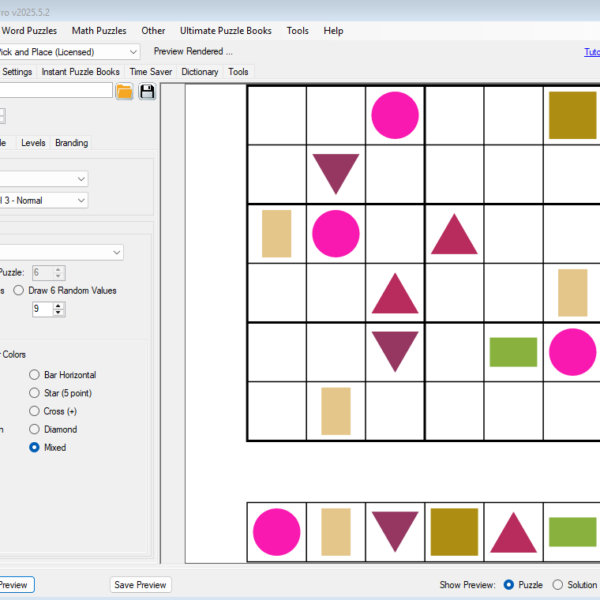Click the Puzzle count field showing 6
600x600 pixels.
(43, 273)
